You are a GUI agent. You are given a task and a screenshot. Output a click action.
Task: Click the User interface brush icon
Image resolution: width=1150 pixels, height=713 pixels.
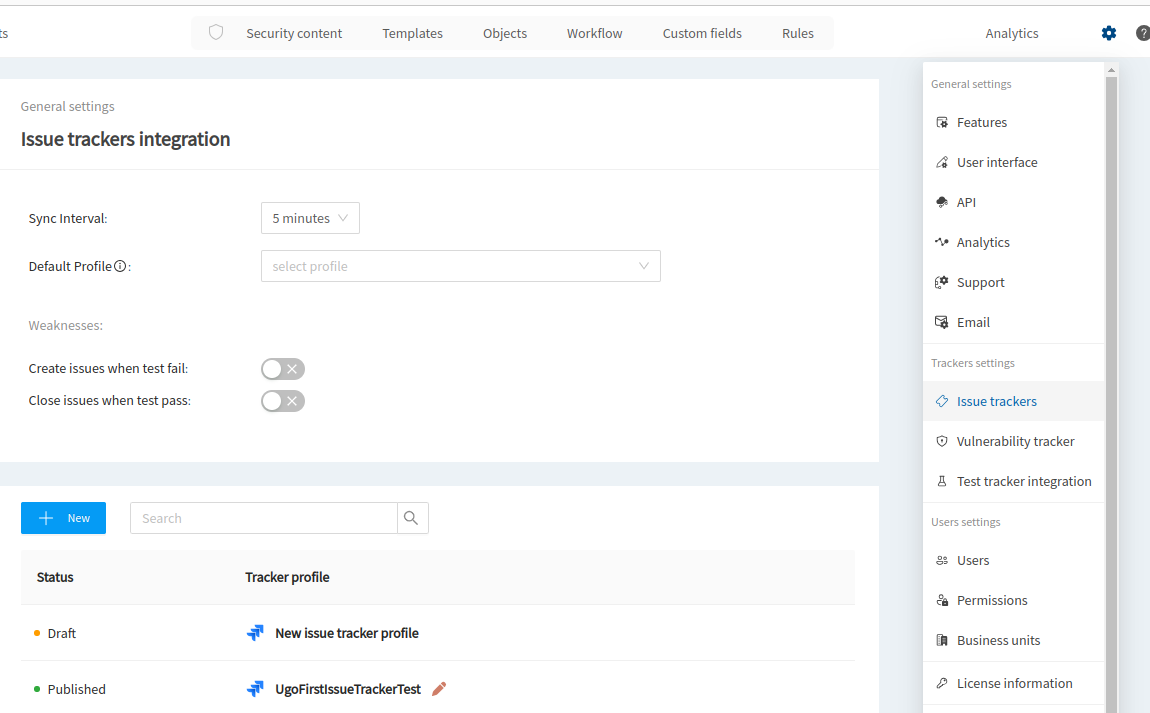942,162
